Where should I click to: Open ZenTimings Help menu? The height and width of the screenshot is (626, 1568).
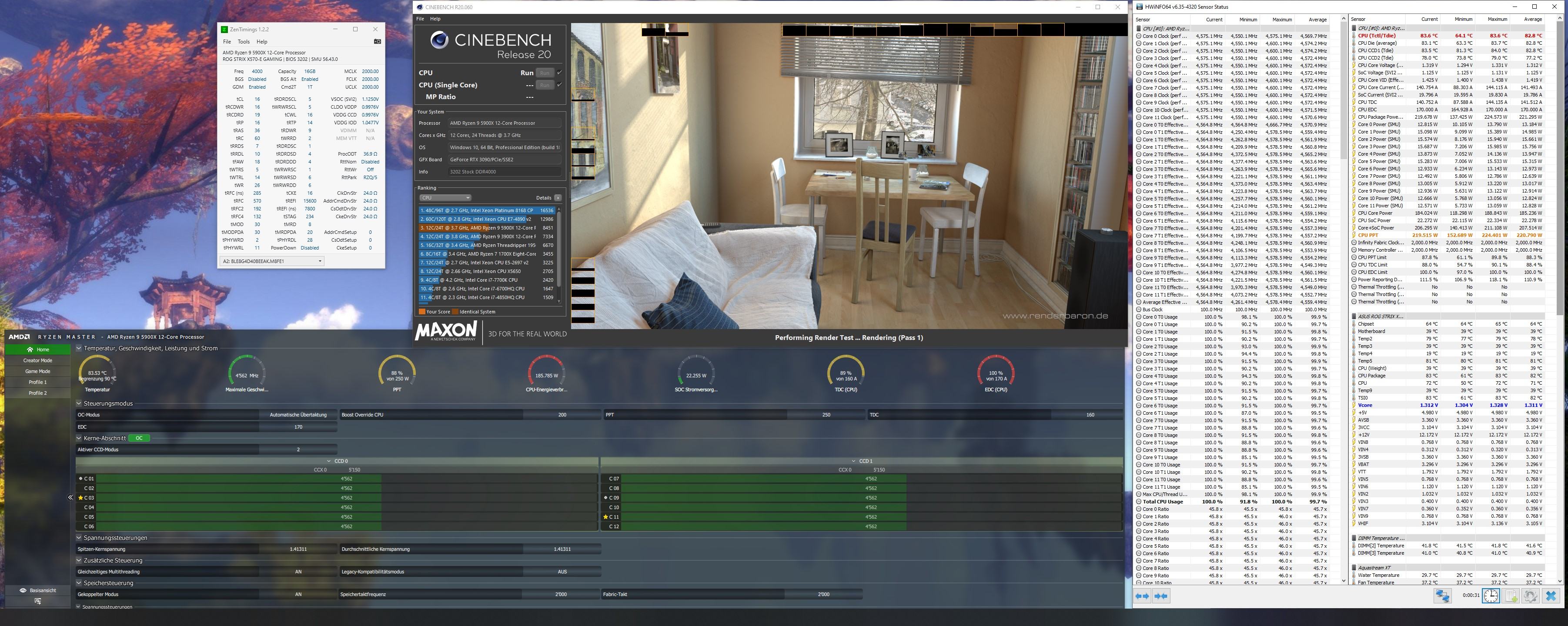262,42
